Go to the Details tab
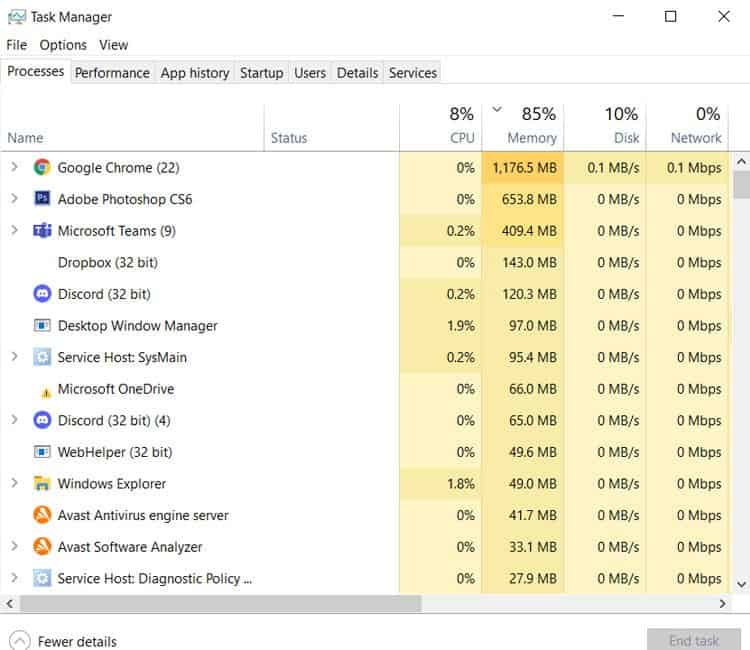750x650 pixels. click(357, 73)
